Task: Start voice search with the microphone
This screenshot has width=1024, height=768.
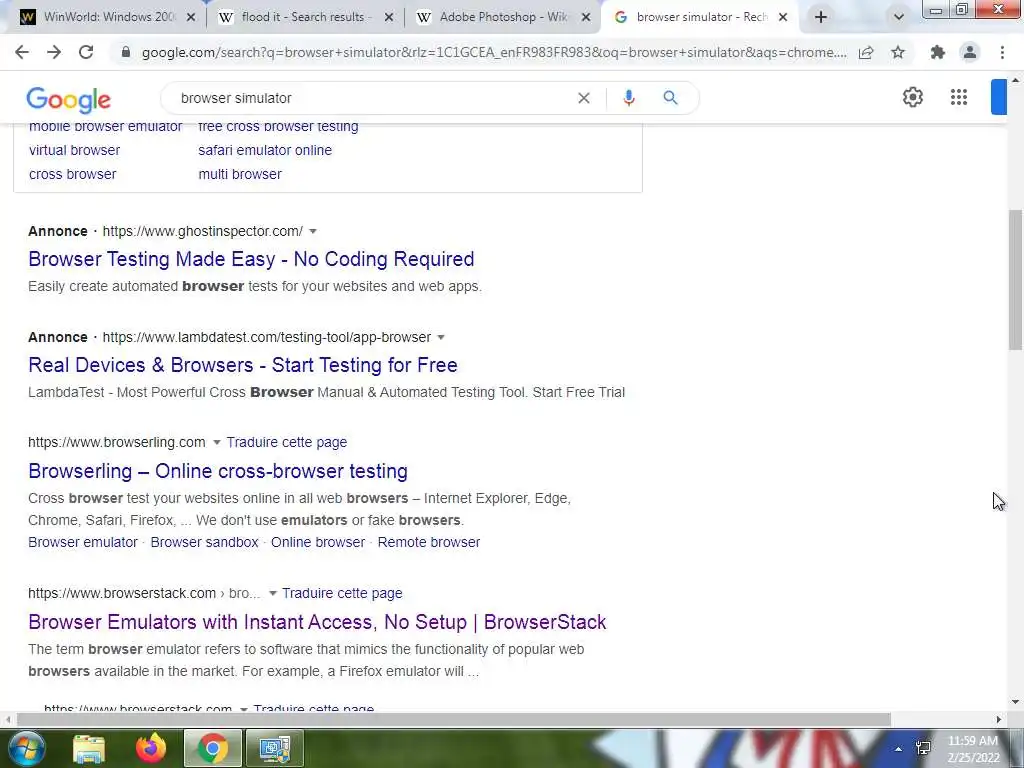Action: pos(629,98)
